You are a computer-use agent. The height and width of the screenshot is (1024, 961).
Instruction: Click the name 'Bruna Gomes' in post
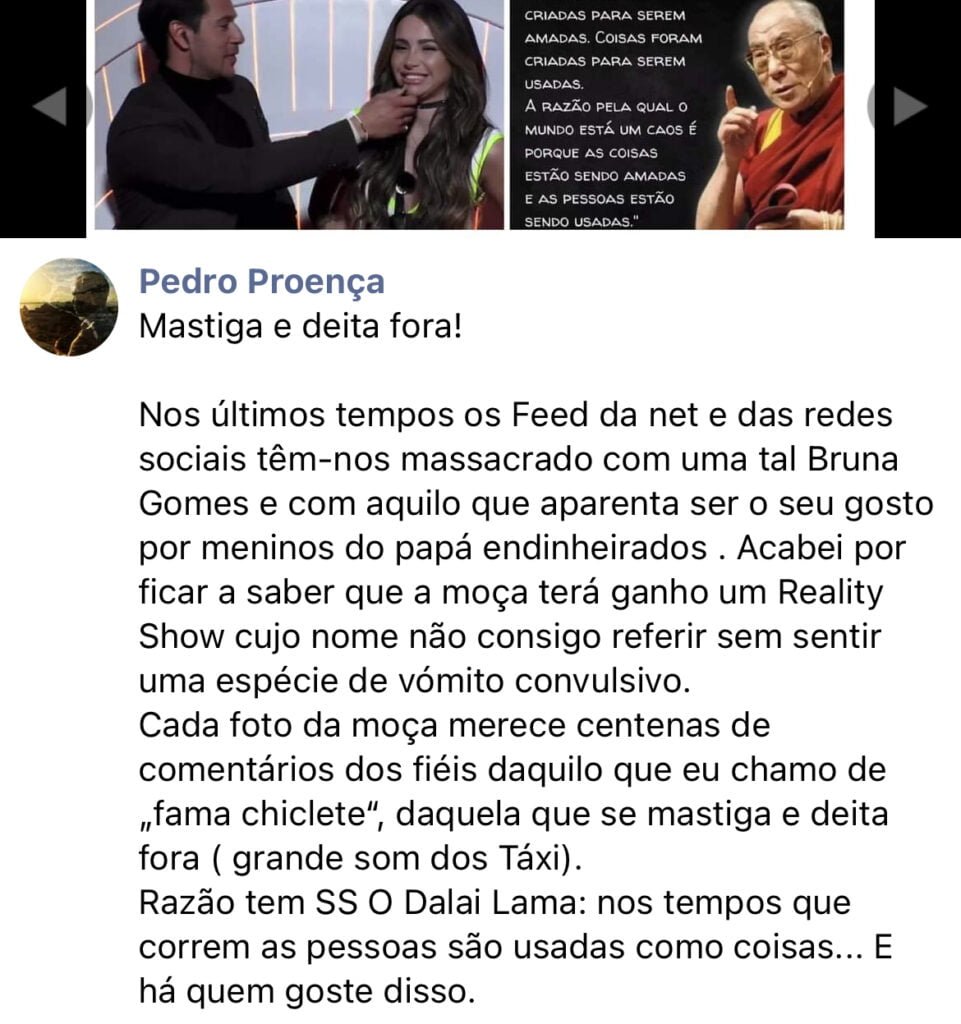tap(519, 481)
